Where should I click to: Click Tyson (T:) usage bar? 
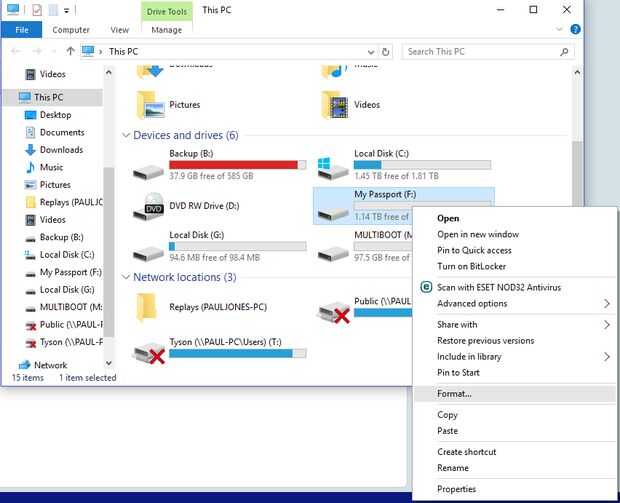(x=238, y=354)
